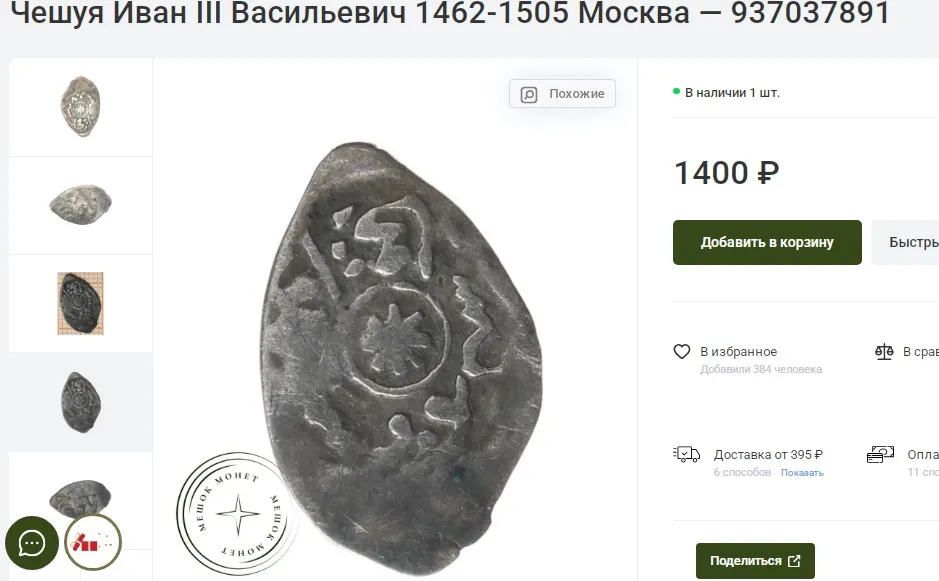The image size is (939, 581).
Task: Click the scales compare icon
Action: (884, 352)
